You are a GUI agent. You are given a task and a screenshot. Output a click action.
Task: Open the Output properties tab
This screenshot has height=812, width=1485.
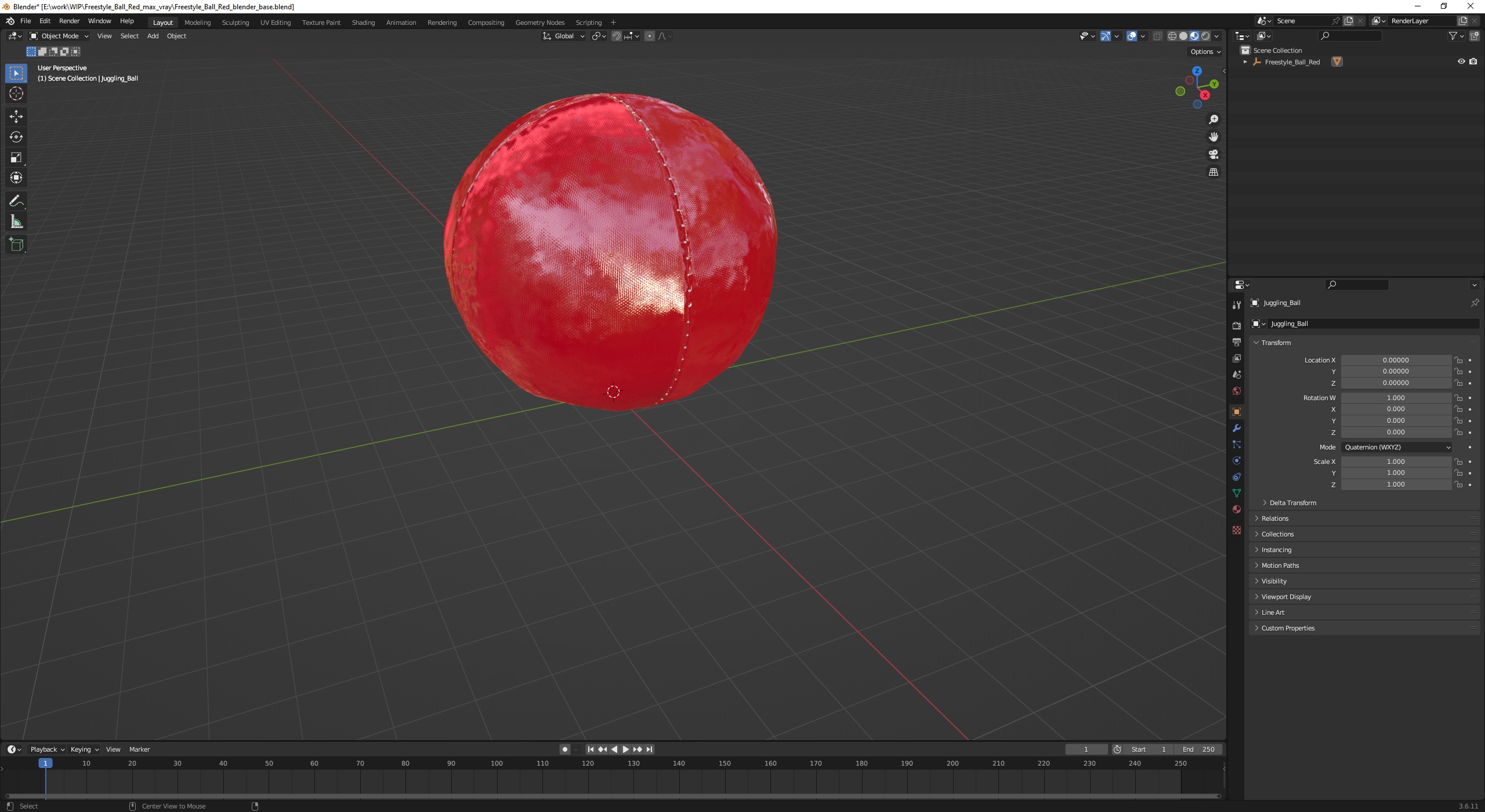click(1236, 342)
